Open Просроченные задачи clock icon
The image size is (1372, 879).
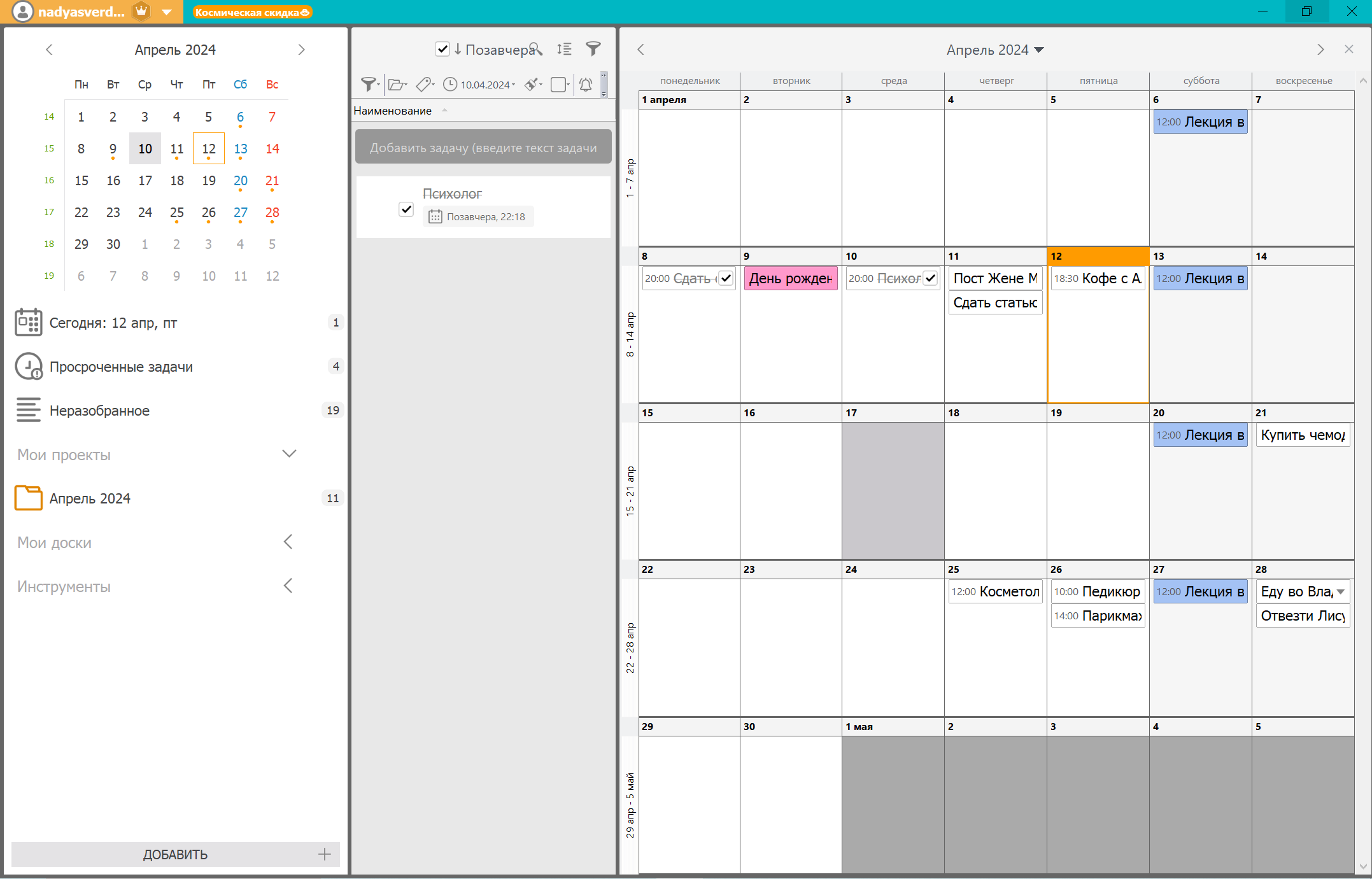pos(28,367)
